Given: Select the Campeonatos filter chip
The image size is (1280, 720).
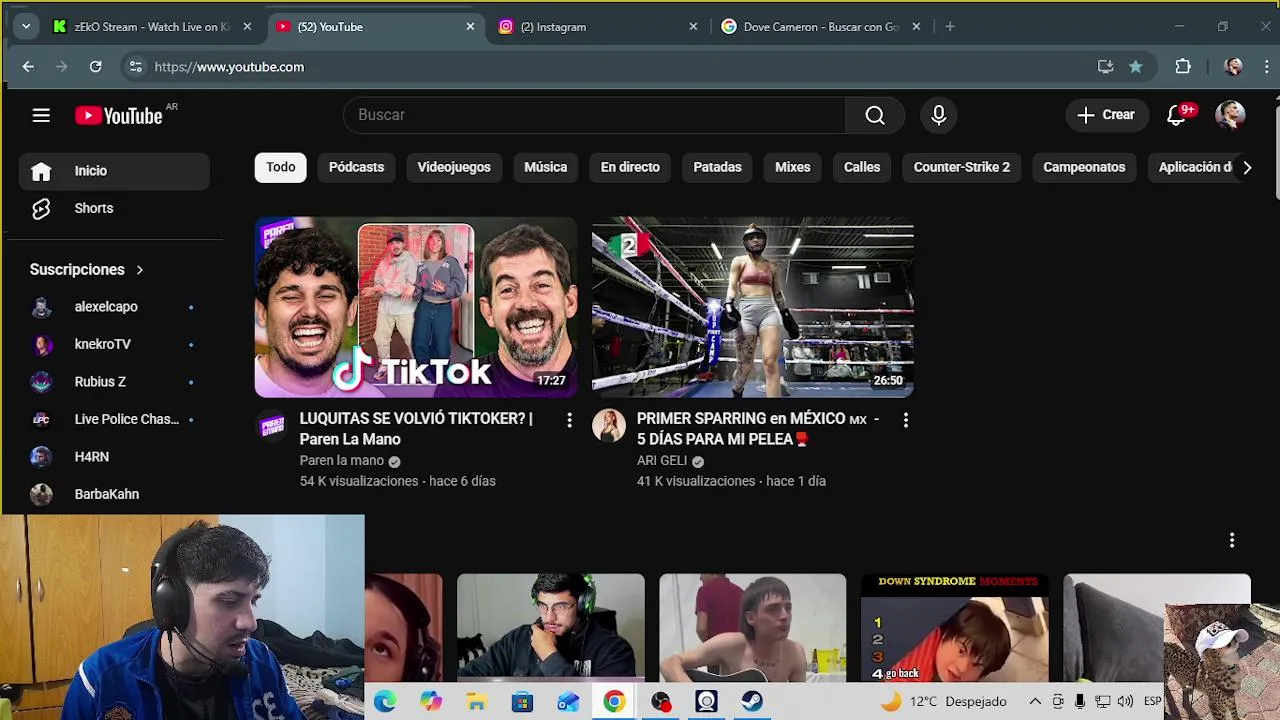Looking at the screenshot, I should [x=1084, y=168].
